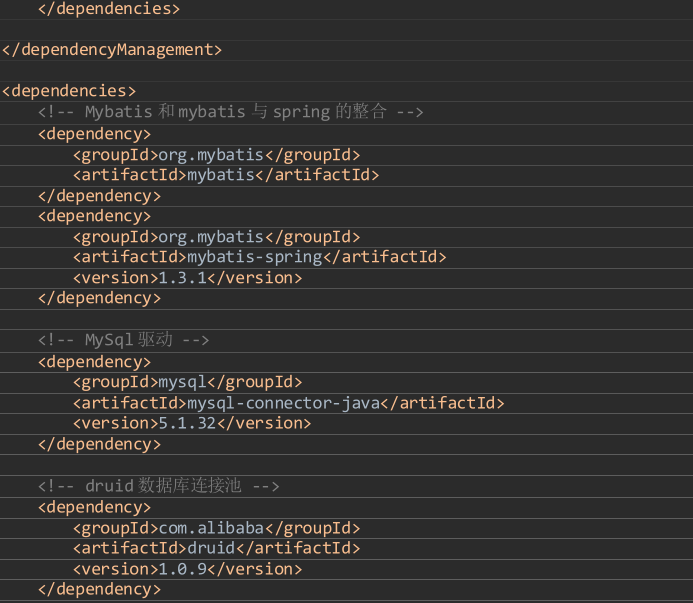693x603 pixels.
Task: Click the artifactId mybatis line
Action: click(x=226, y=175)
